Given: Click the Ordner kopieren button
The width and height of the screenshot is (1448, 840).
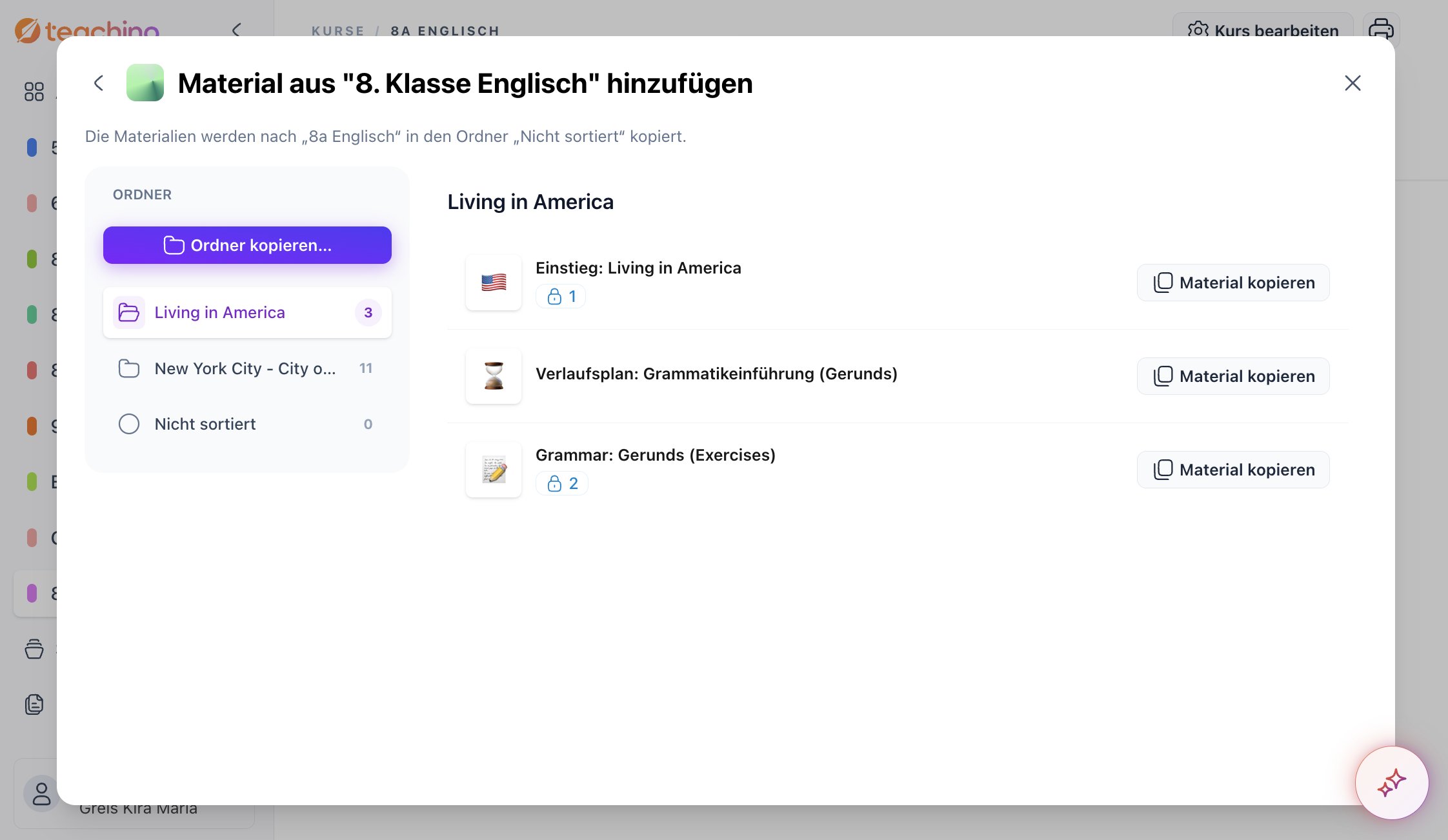Looking at the screenshot, I should tap(247, 245).
